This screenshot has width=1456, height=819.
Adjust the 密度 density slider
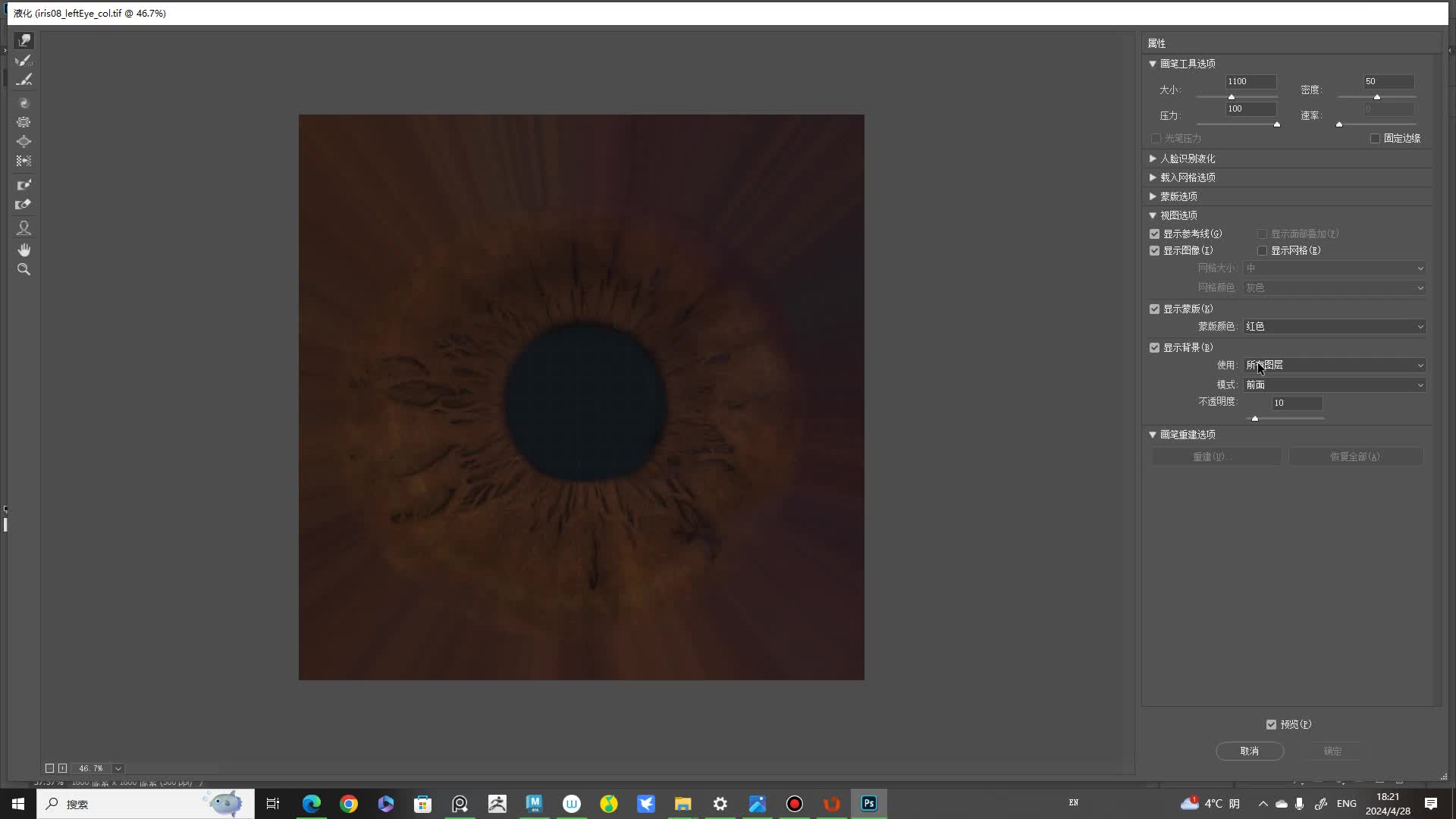point(1377,97)
